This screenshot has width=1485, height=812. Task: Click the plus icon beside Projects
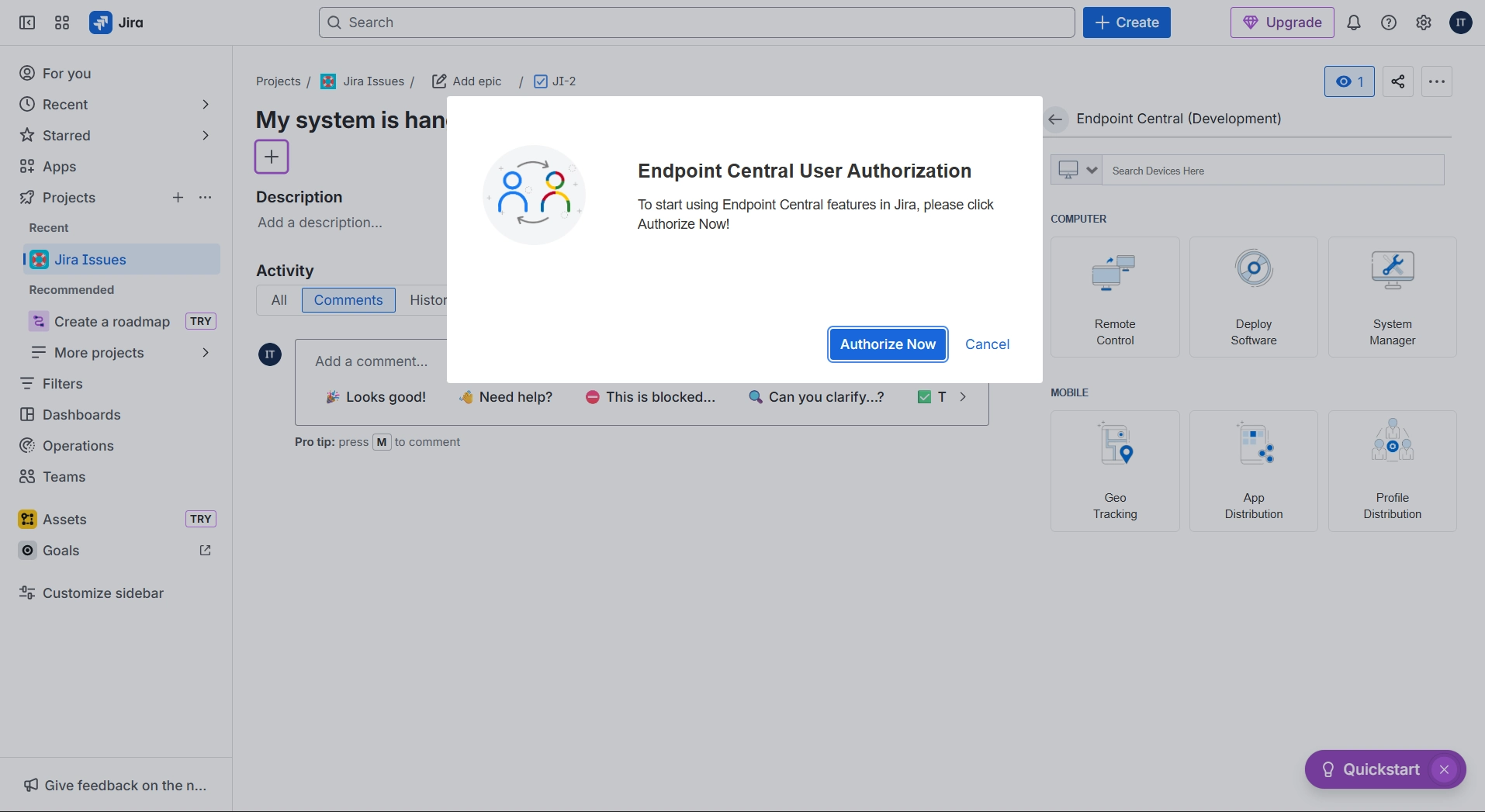click(178, 198)
